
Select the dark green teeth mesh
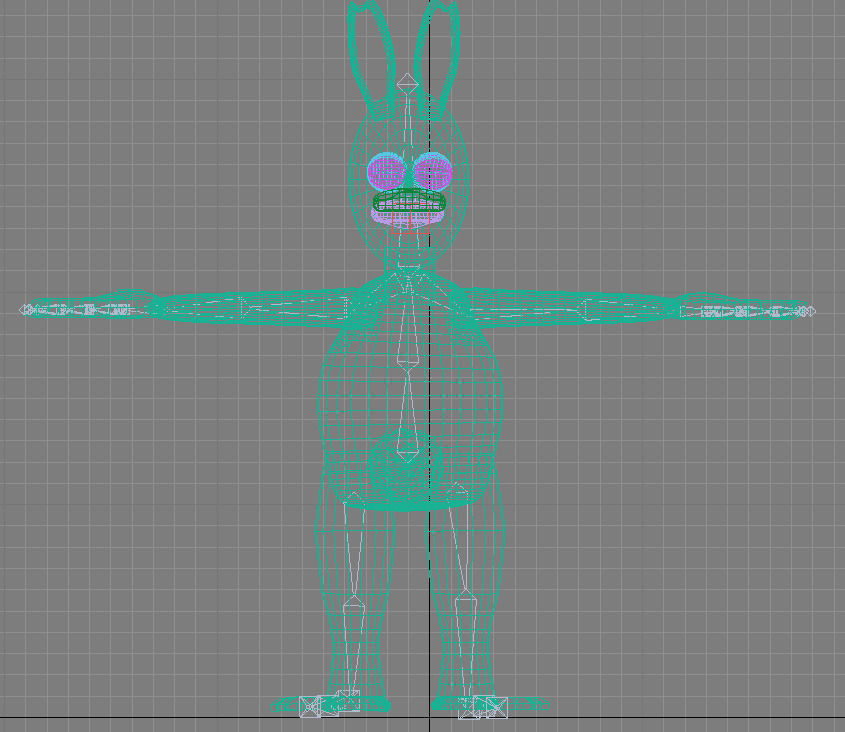410,200
